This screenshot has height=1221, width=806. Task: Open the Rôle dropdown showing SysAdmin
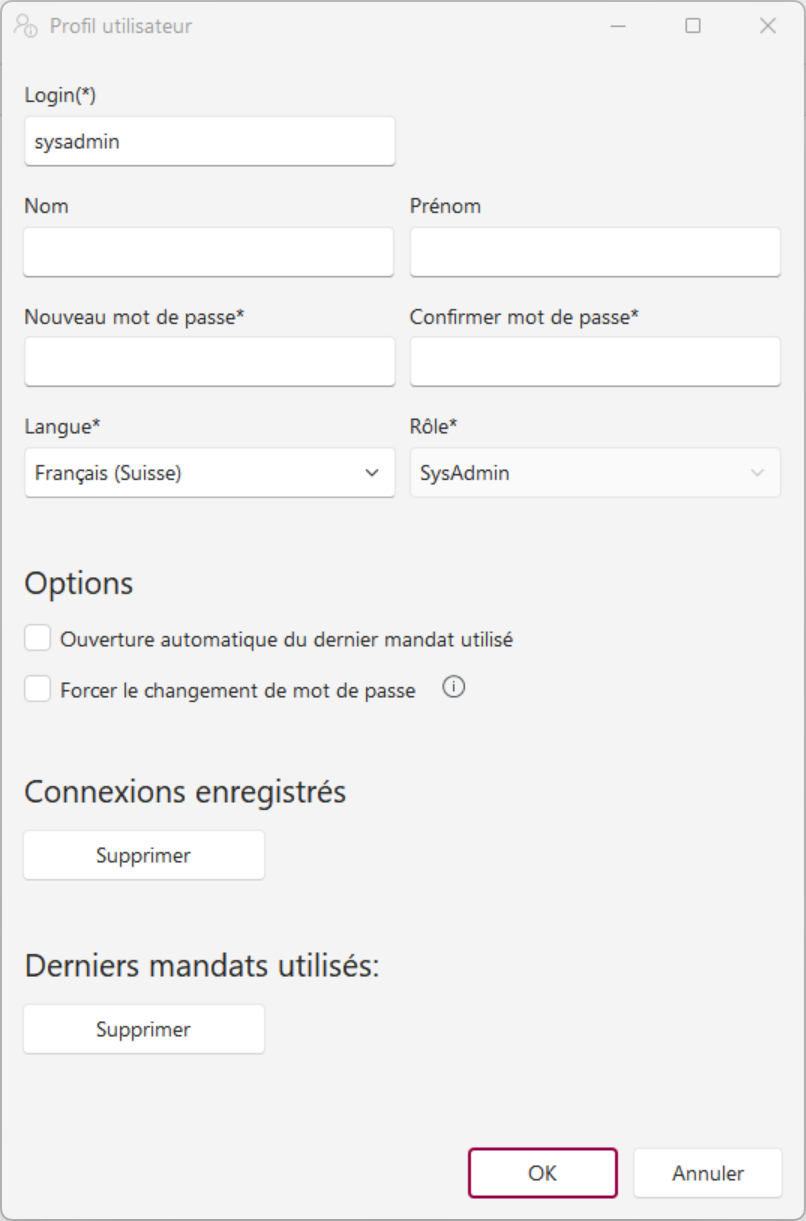click(x=595, y=473)
